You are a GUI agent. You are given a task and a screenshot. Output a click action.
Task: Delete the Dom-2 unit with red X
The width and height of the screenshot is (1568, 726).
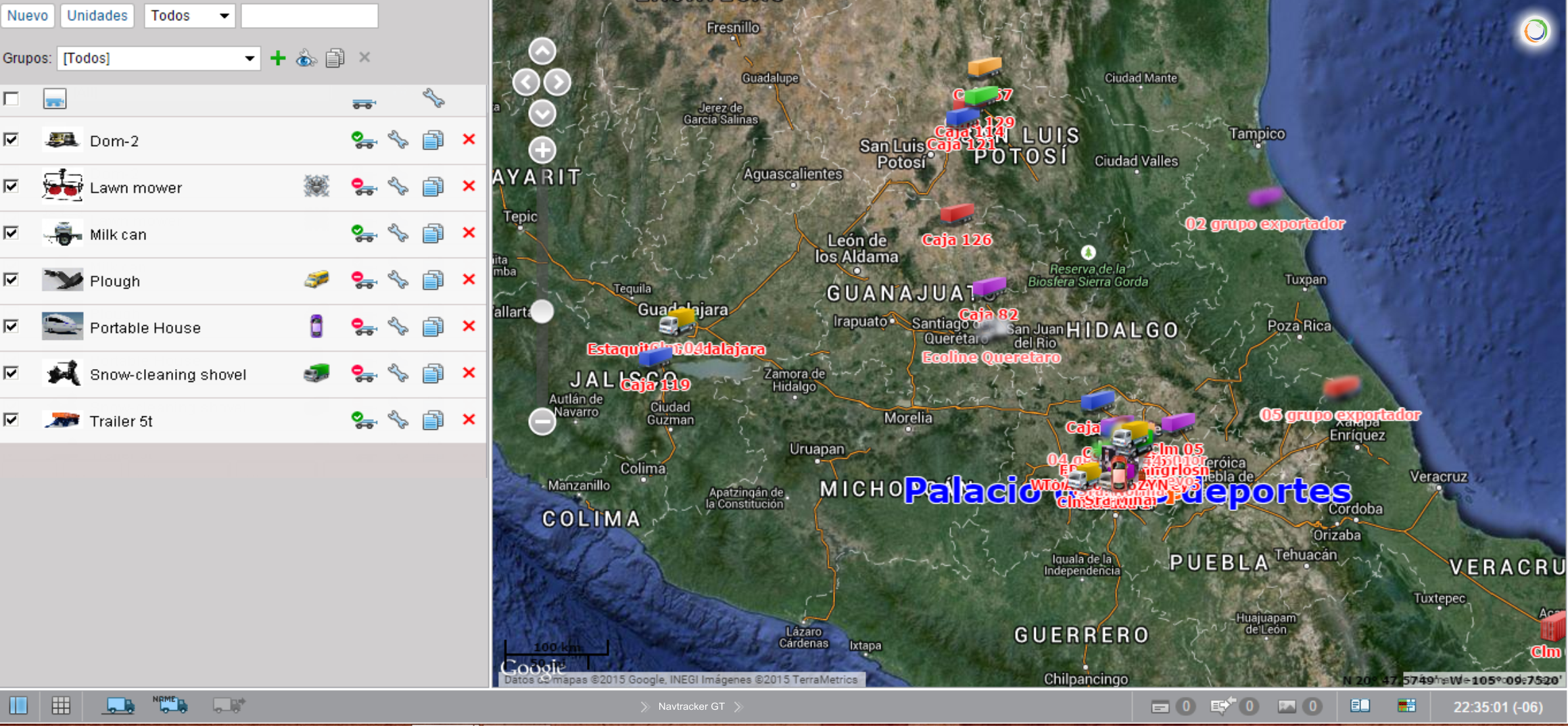tap(469, 140)
